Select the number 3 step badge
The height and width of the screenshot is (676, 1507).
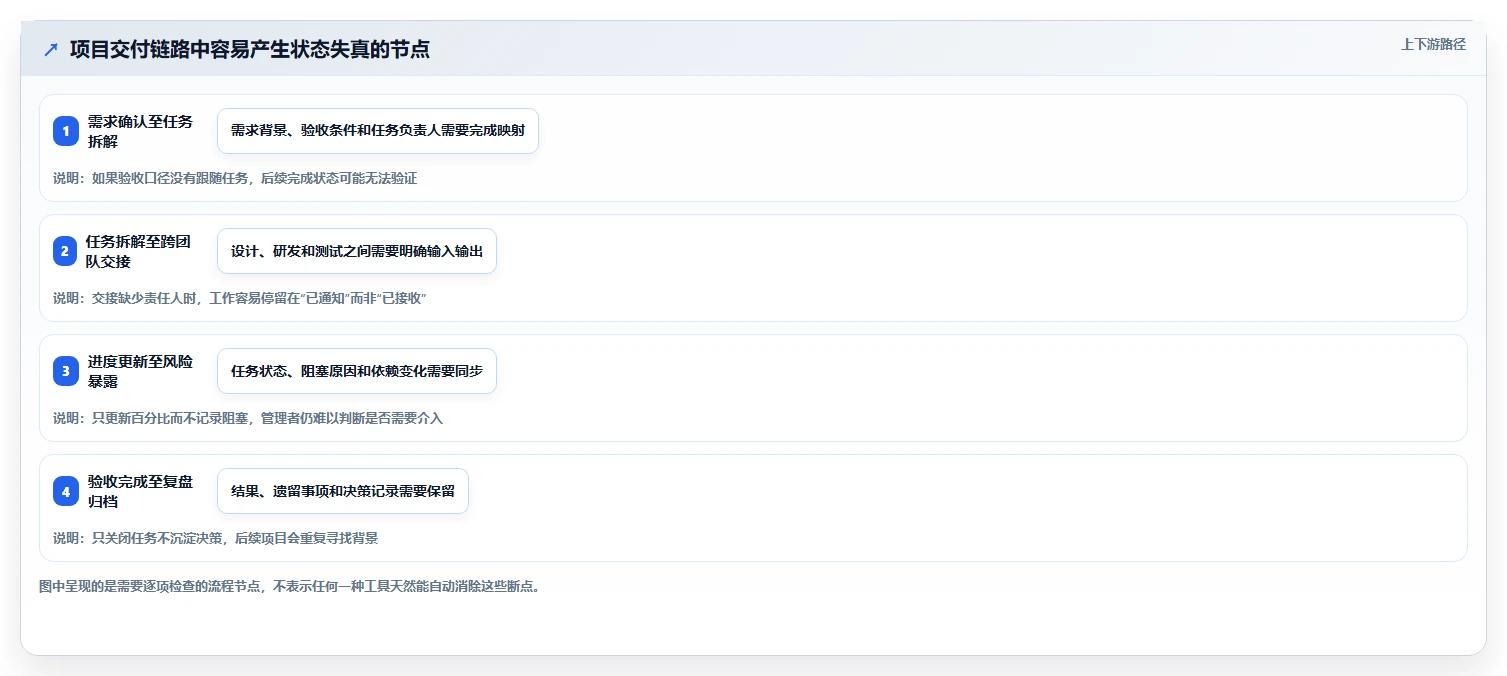point(66,371)
